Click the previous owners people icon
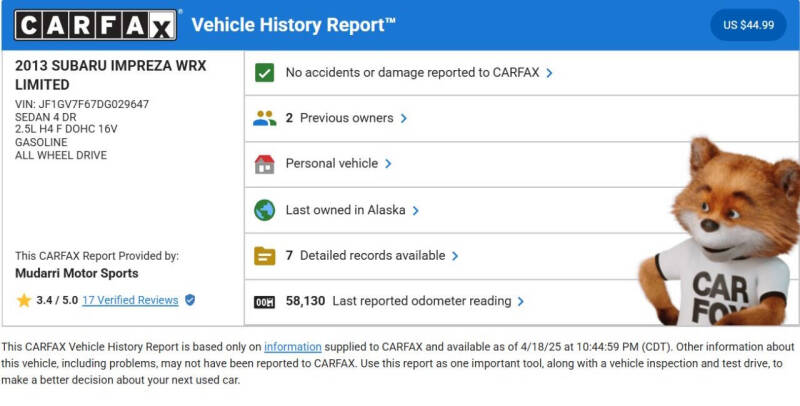800x406 pixels. coord(264,118)
